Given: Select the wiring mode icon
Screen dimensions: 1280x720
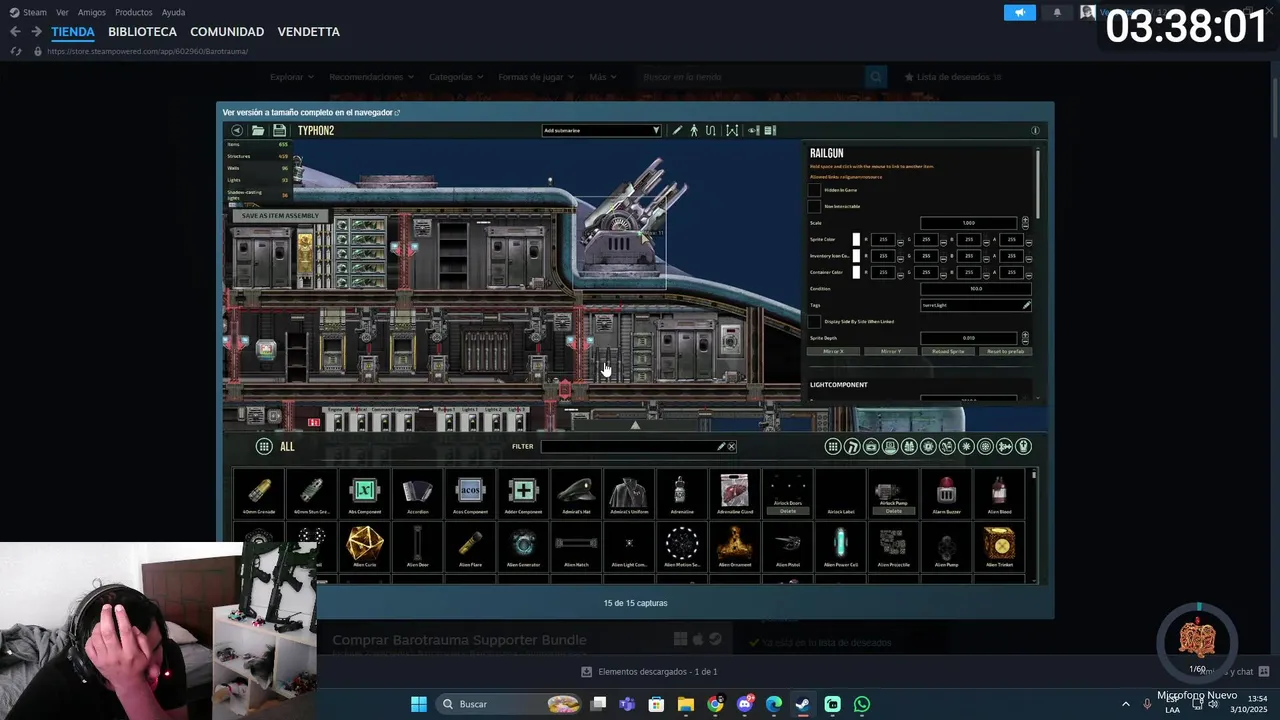Looking at the screenshot, I should [710, 130].
